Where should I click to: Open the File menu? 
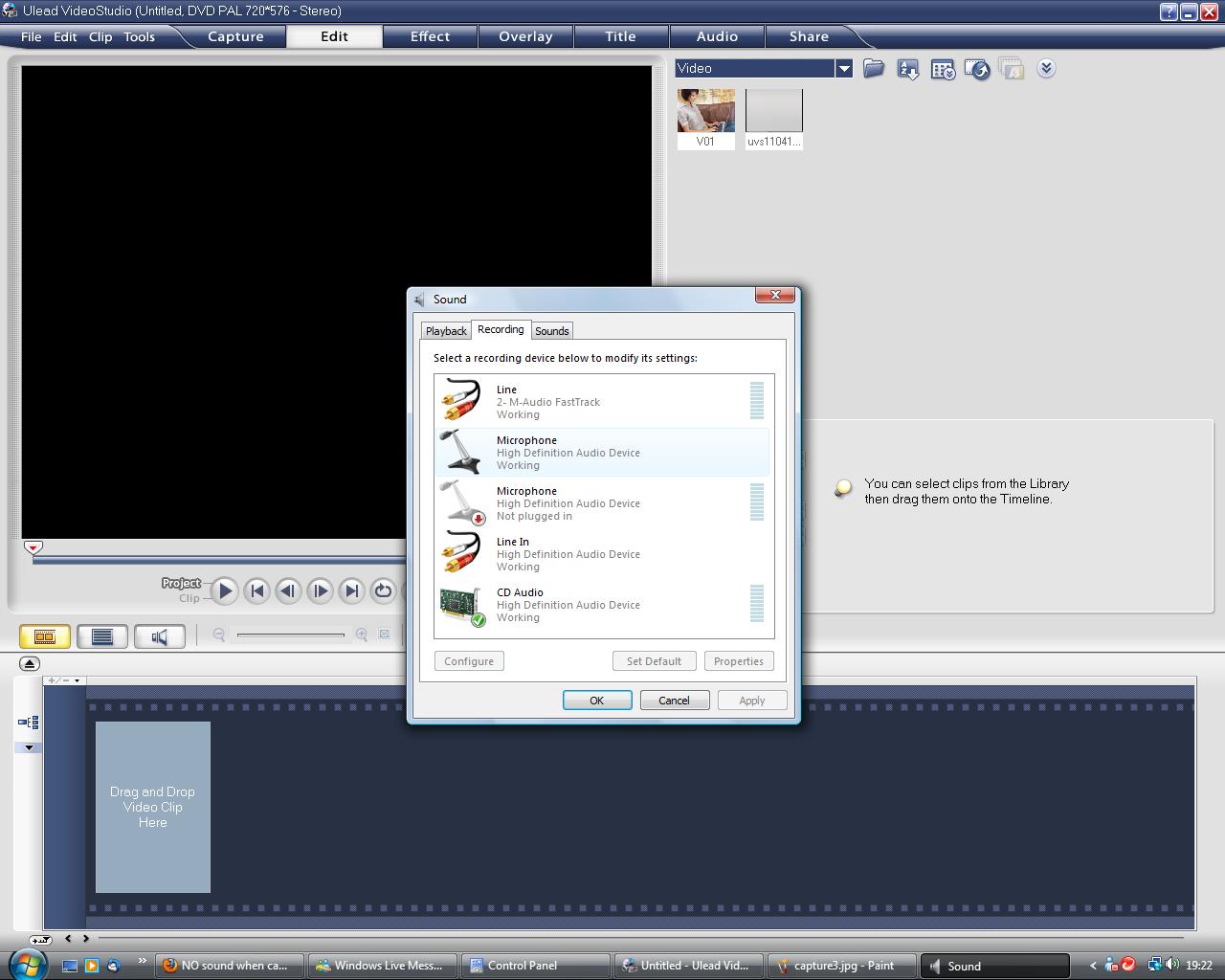point(32,36)
